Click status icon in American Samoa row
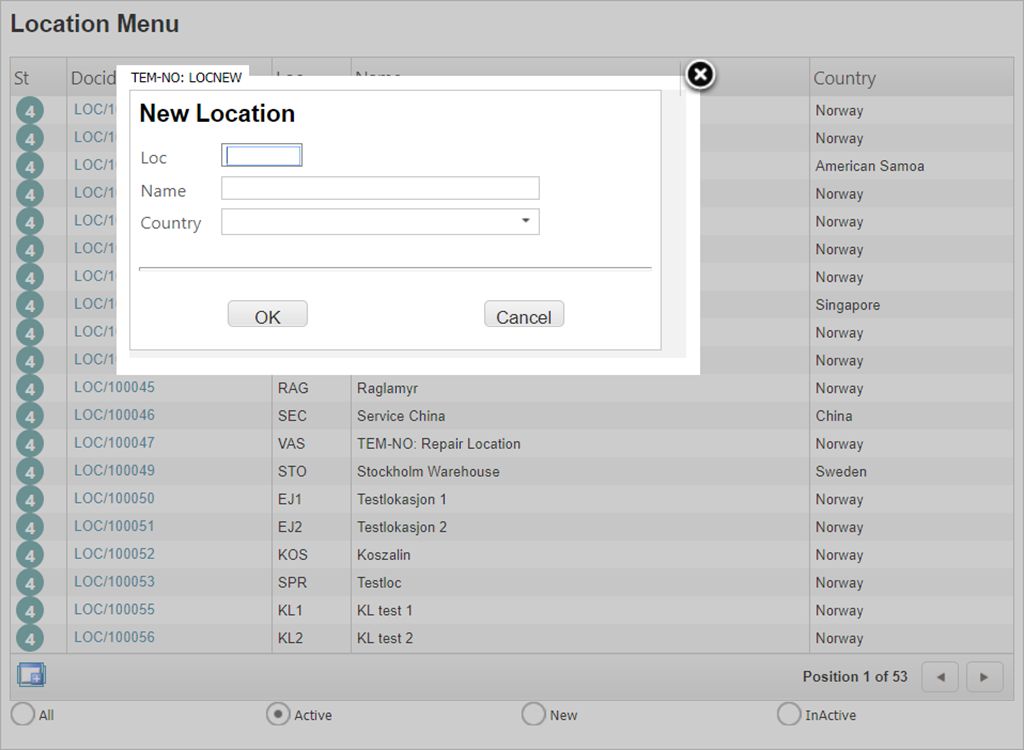The image size is (1024, 750). [x=30, y=166]
